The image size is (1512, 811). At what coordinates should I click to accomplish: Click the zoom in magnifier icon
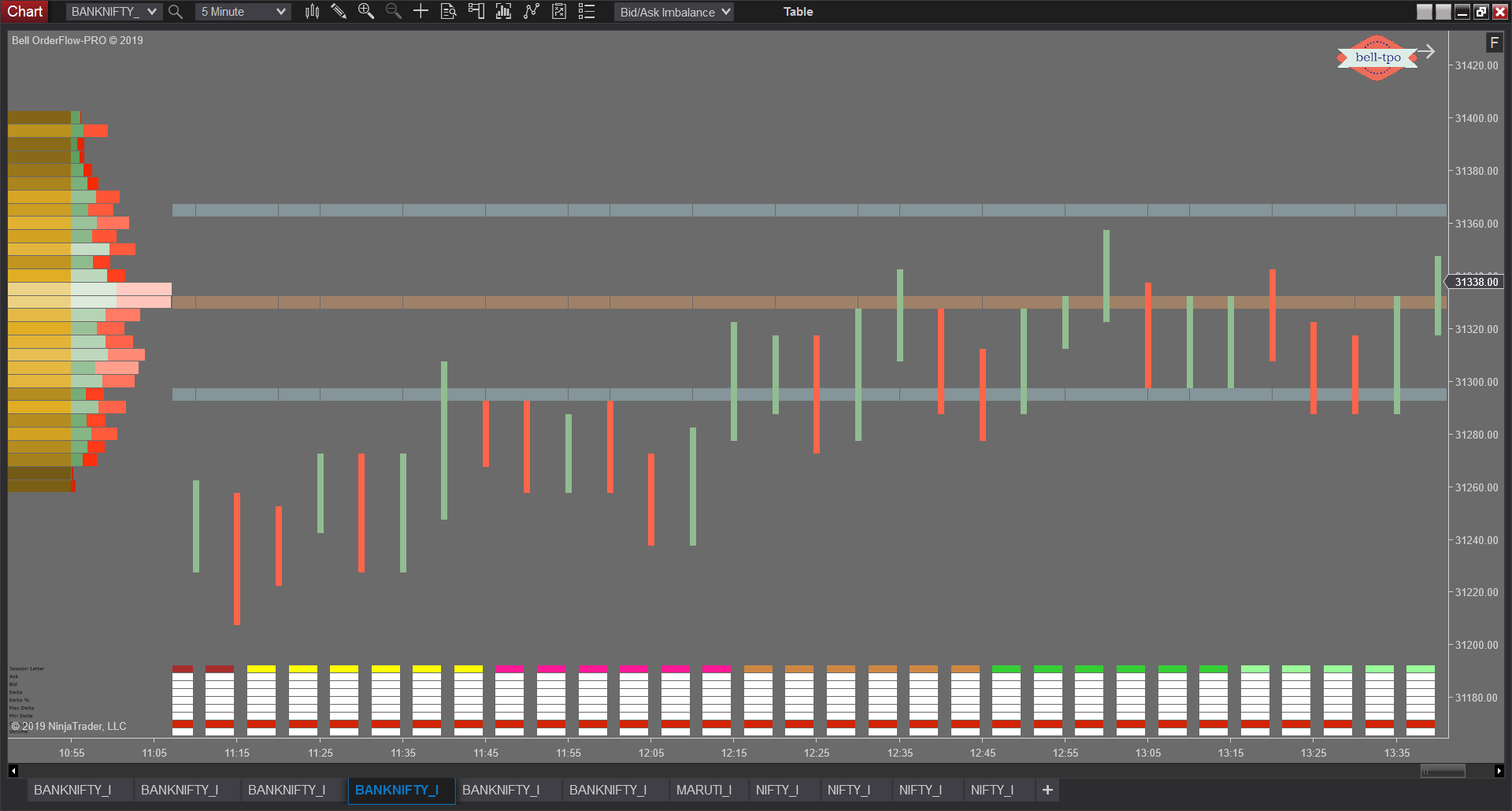click(x=366, y=12)
